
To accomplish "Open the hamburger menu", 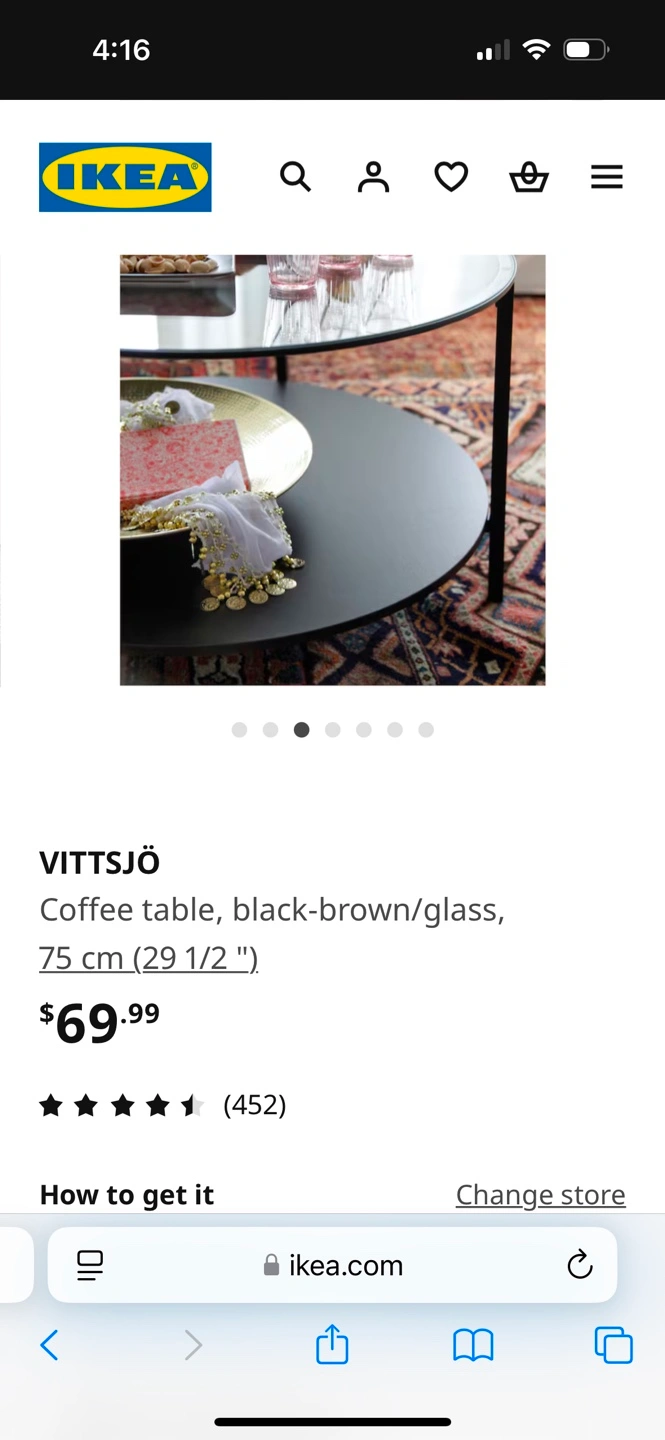I will tap(607, 177).
